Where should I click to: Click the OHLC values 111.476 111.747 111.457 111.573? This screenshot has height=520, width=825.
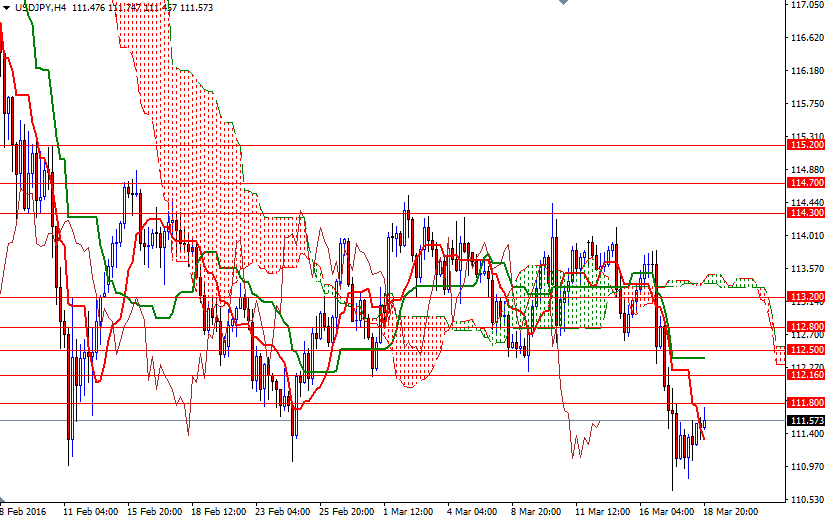coord(142,8)
